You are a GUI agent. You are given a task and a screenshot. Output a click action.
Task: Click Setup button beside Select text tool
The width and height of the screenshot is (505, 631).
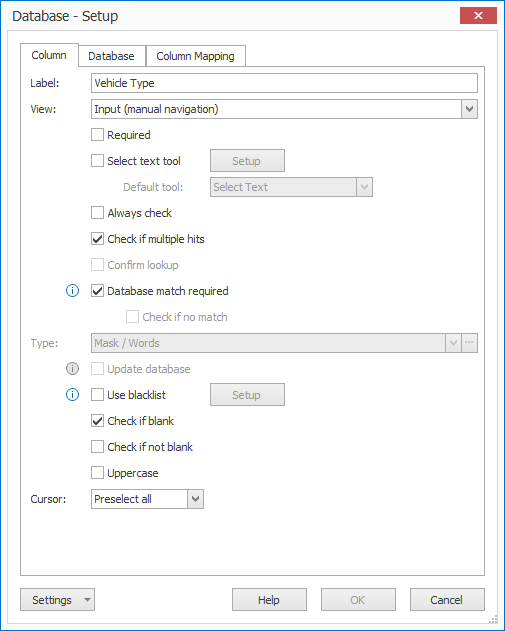[x=247, y=161]
